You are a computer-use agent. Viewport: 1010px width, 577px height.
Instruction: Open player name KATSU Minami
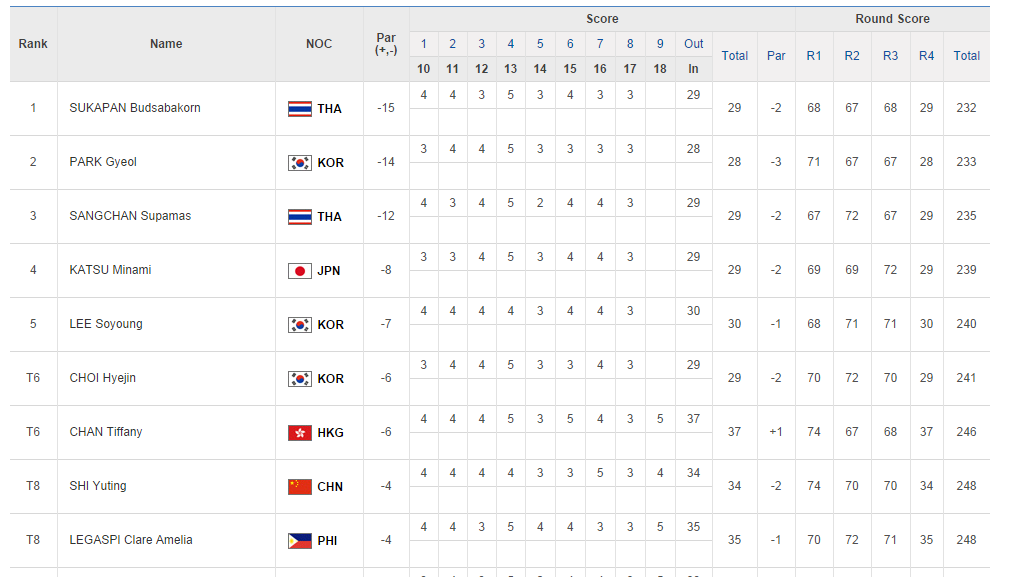point(111,270)
